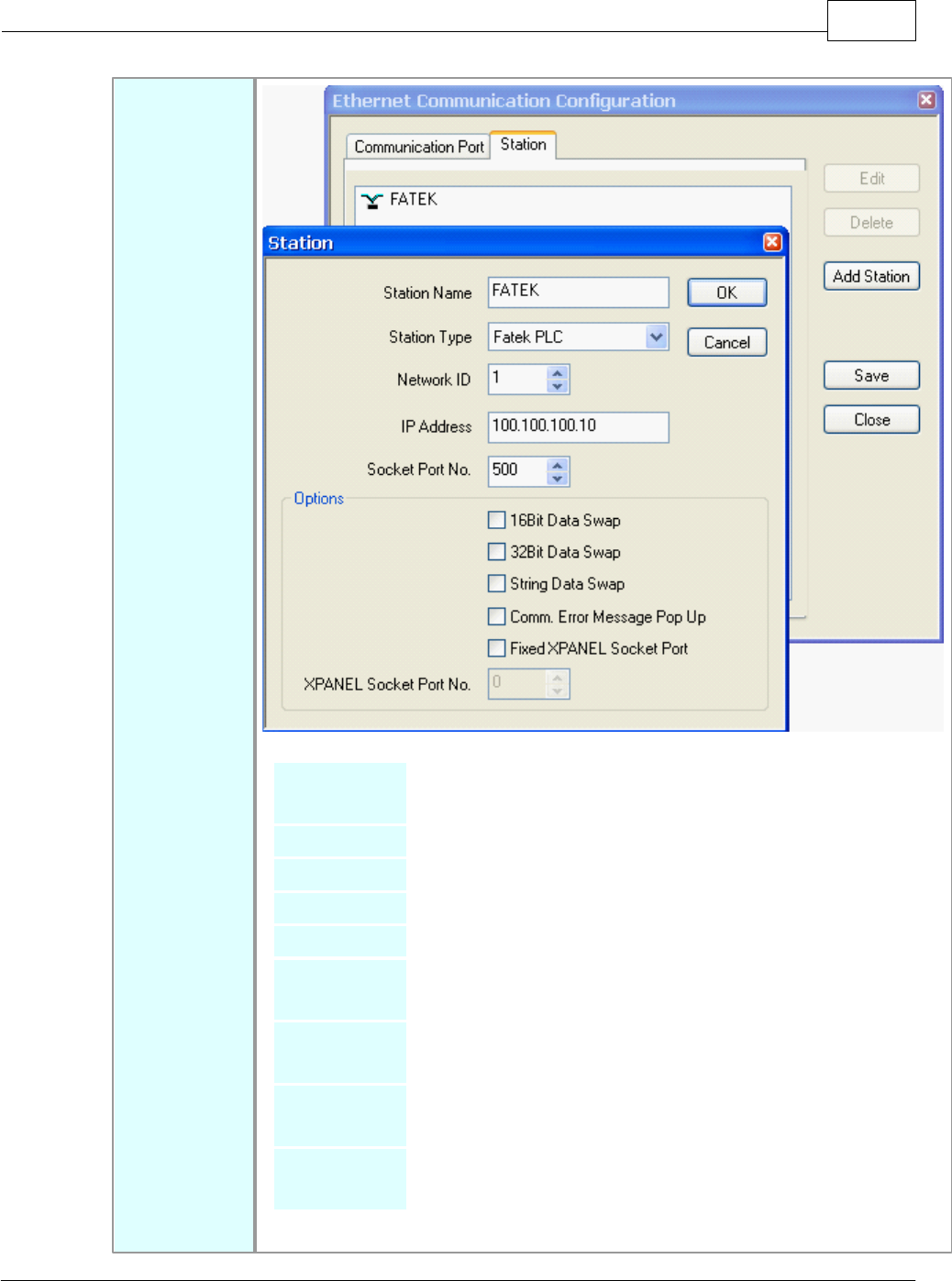Click the Network ID number field
This screenshot has height=1281, width=952.
[517, 379]
